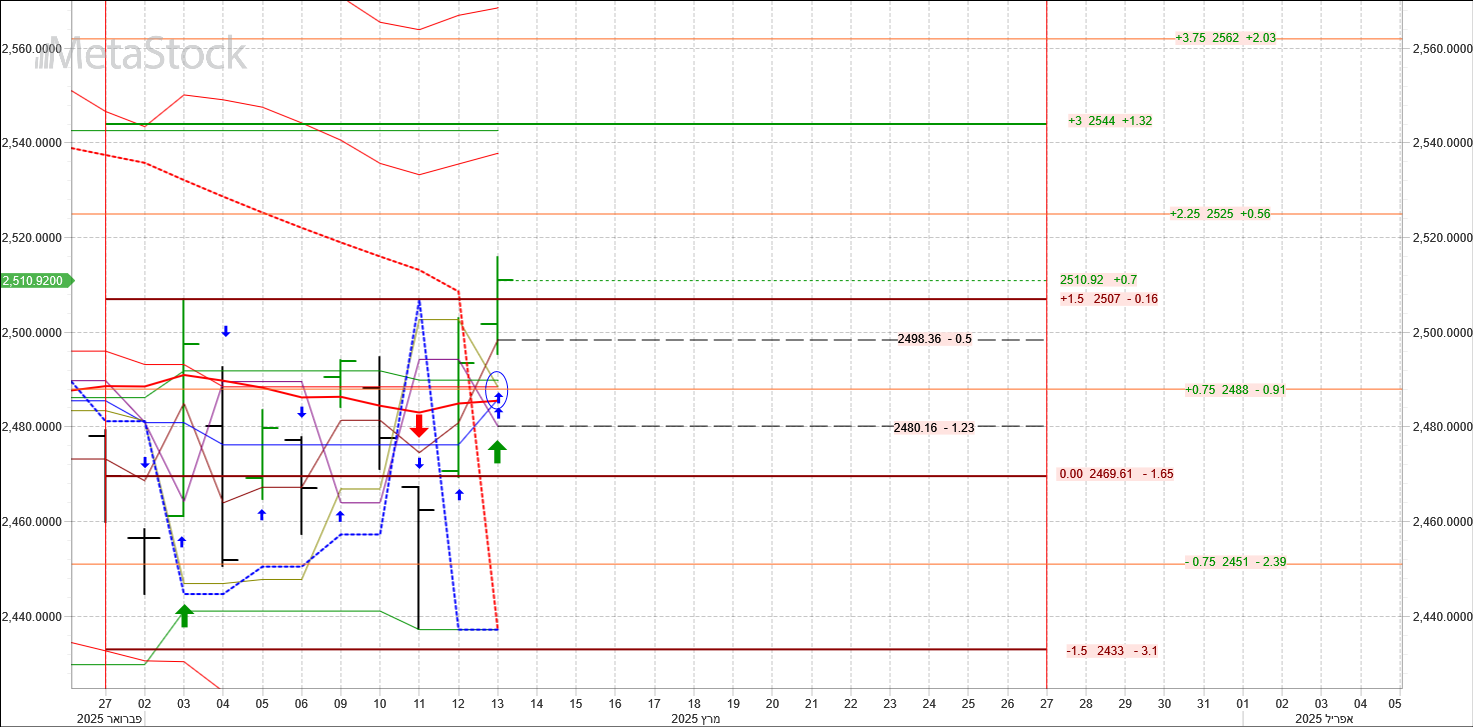The width and height of the screenshot is (1473, 727).
Task: Click the '+3 2544 +1.32' level label
Action: click(x=1110, y=121)
